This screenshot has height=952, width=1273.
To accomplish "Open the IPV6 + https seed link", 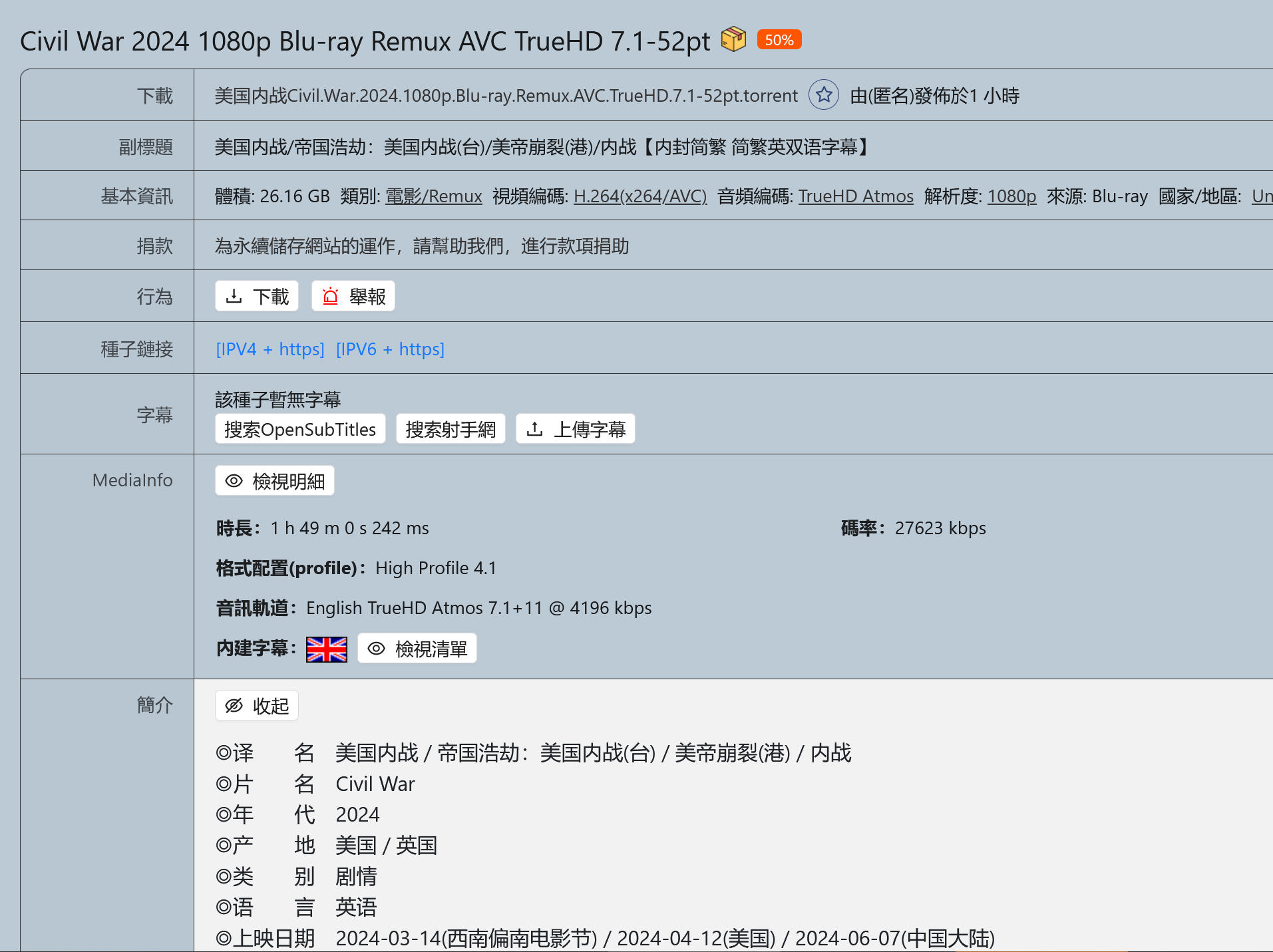I will pyautogui.click(x=390, y=349).
